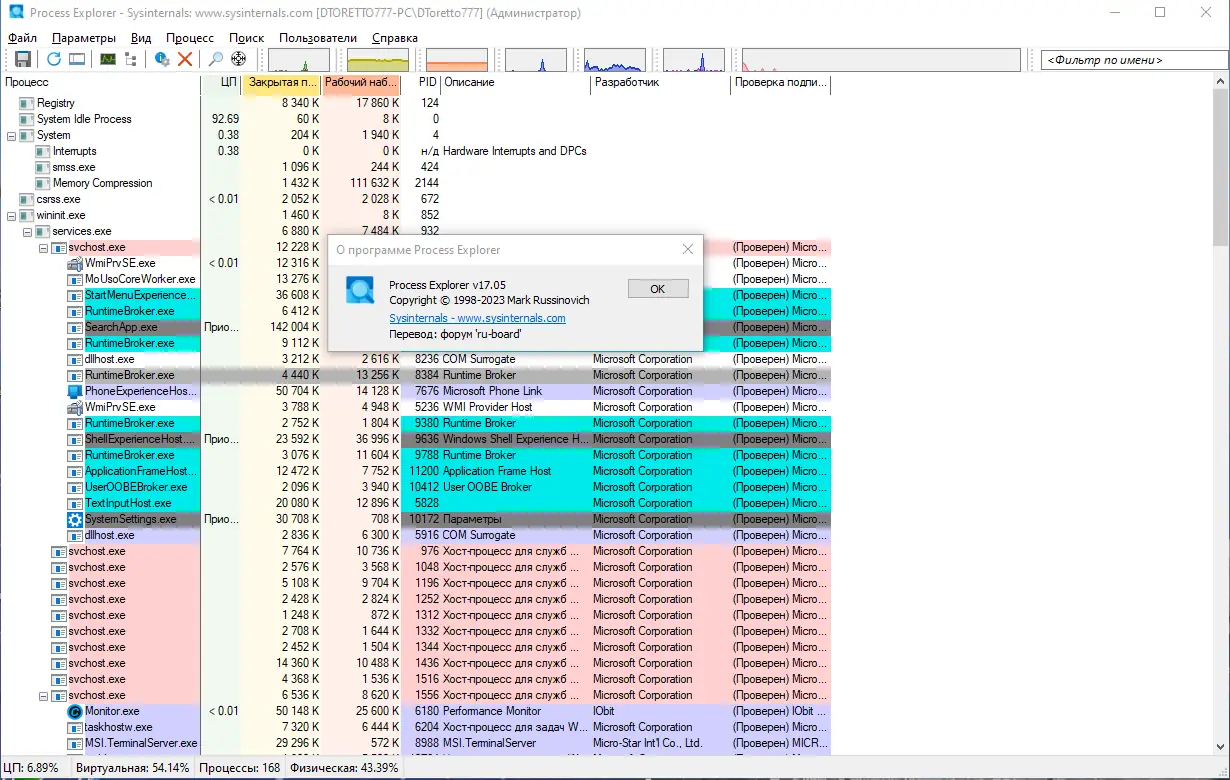Image resolution: width=1230 pixels, height=780 pixels.
Task: Open the Процесс menu
Action: pos(190,38)
